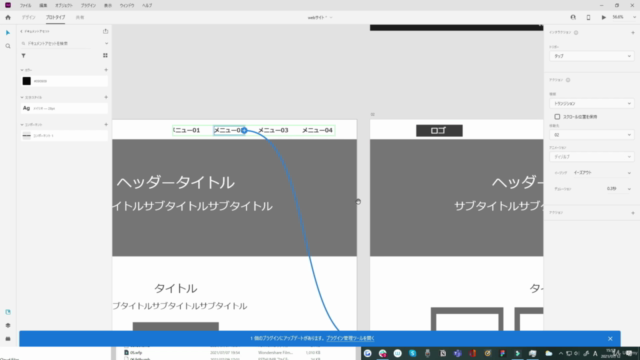Select the Ag character style asset
The width and height of the screenshot is (640, 360).
pyautogui.click(x=64, y=108)
